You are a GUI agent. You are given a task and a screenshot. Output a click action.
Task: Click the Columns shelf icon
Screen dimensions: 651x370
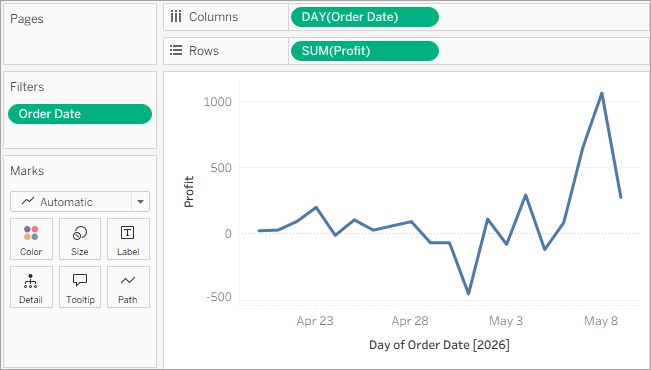[176, 17]
